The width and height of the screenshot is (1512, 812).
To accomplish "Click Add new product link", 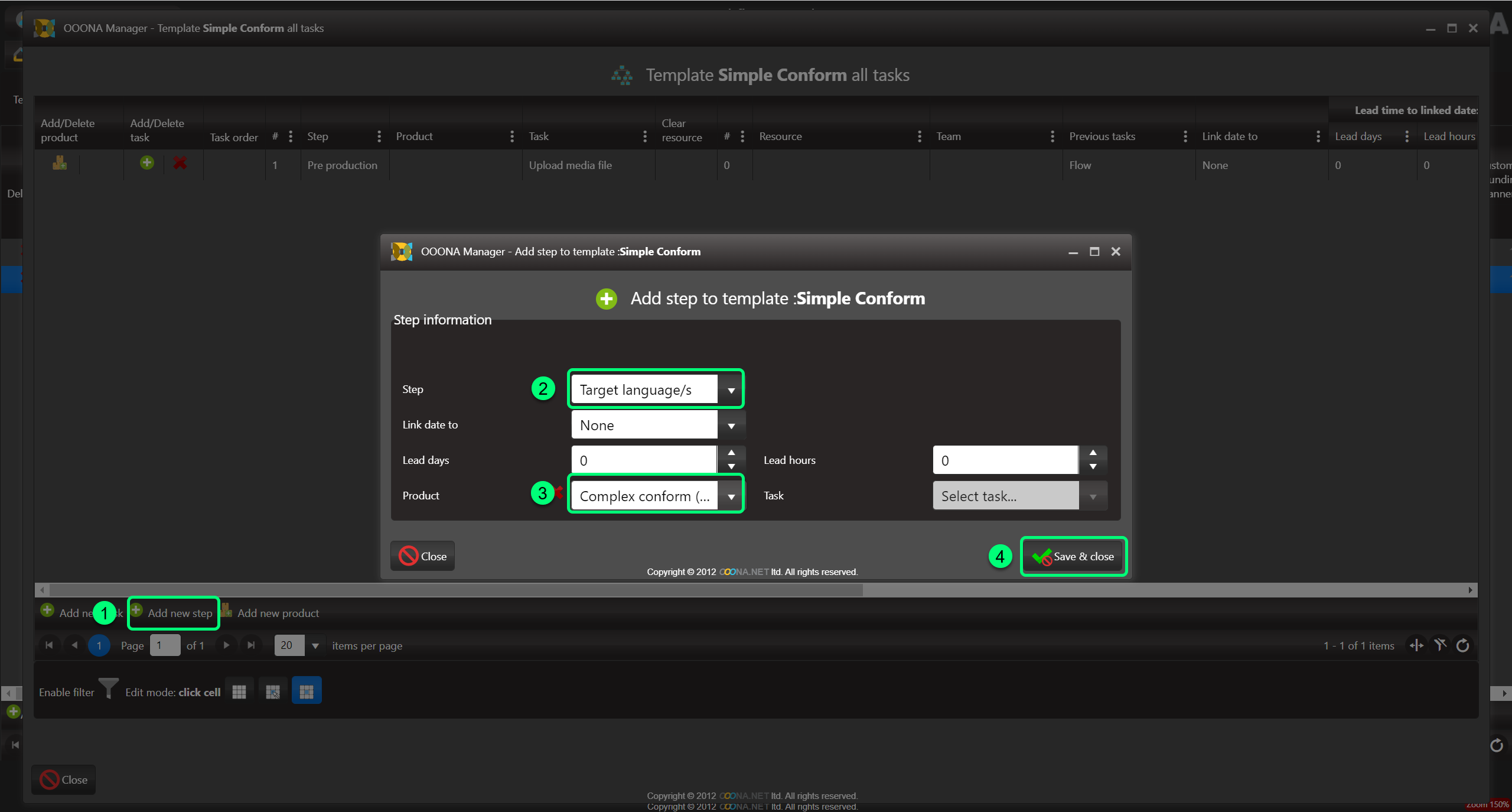I will (278, 613).
